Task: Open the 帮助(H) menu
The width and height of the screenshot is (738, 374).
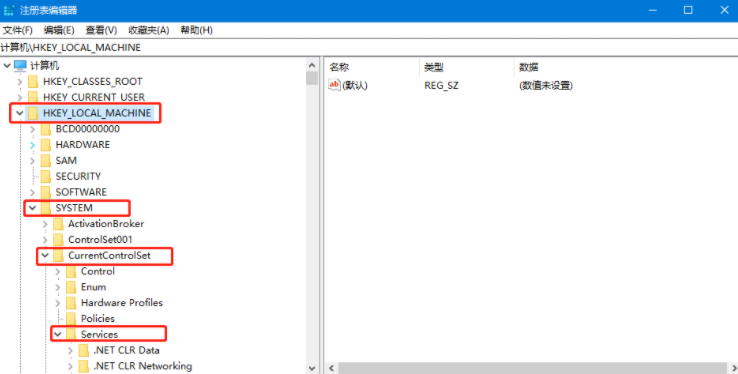Action: [x=196, y=30]
